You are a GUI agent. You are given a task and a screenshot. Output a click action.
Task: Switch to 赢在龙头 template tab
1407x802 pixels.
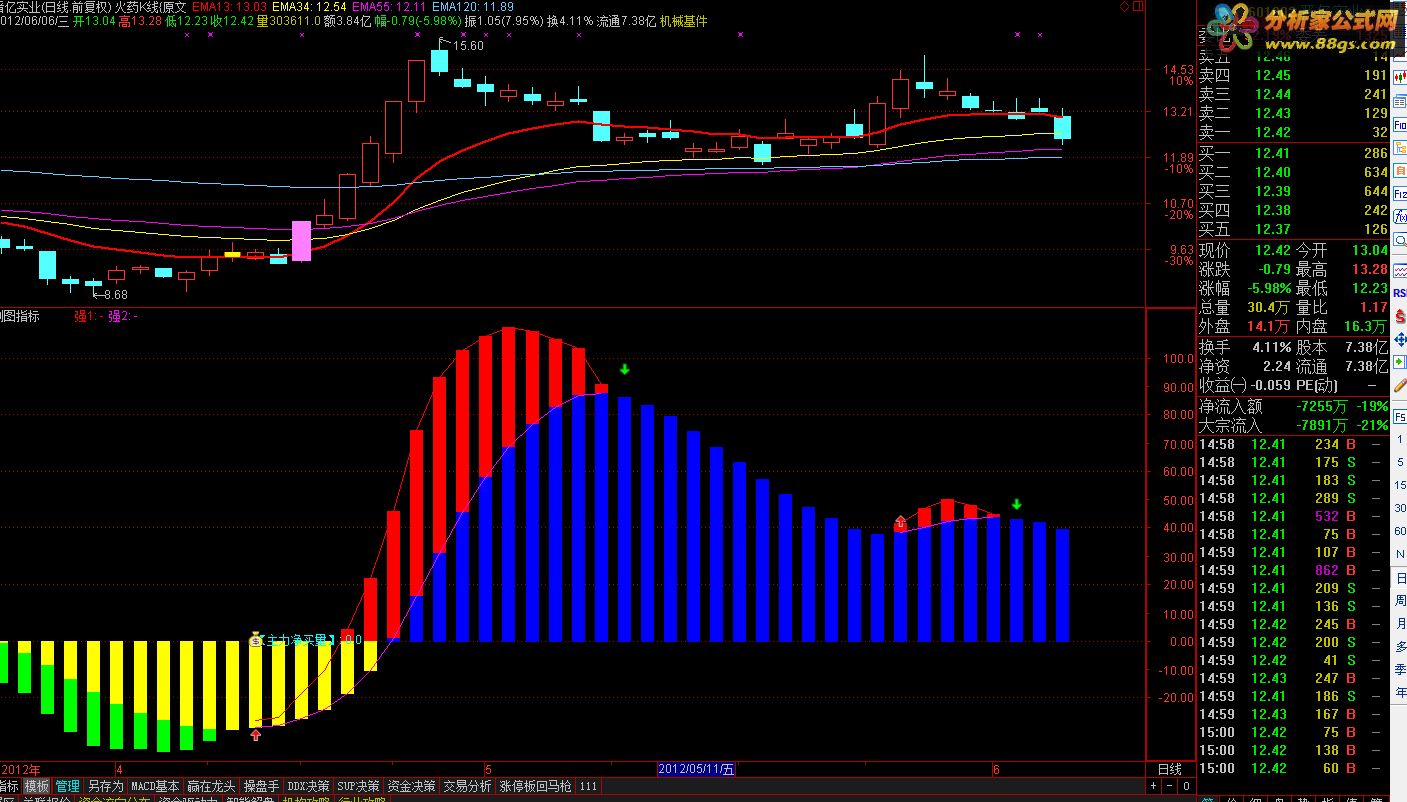[x=211, y=786]
